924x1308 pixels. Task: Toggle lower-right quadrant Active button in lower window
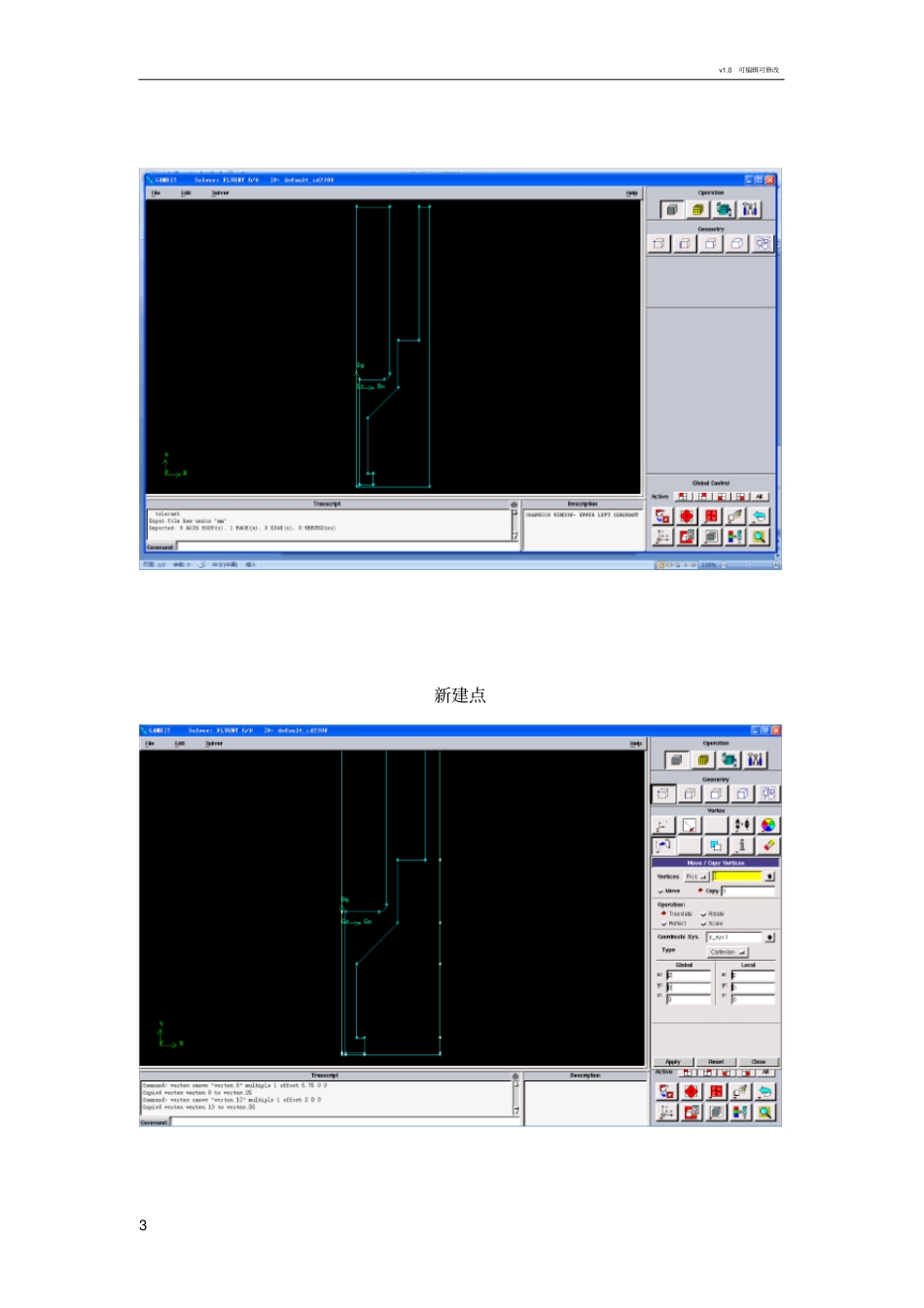coord(747,1073)
